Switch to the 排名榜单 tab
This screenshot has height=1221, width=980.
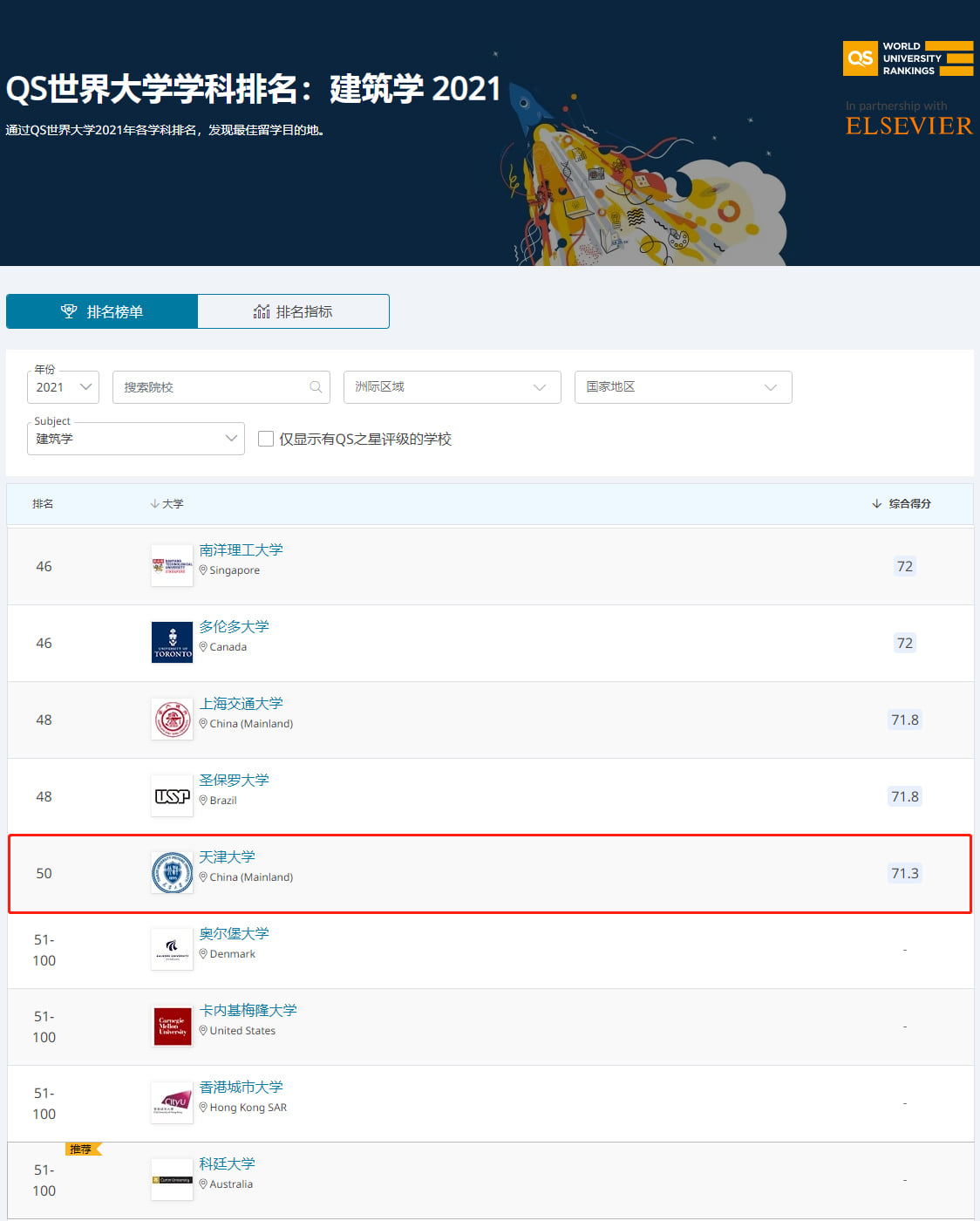pos(102,311)
